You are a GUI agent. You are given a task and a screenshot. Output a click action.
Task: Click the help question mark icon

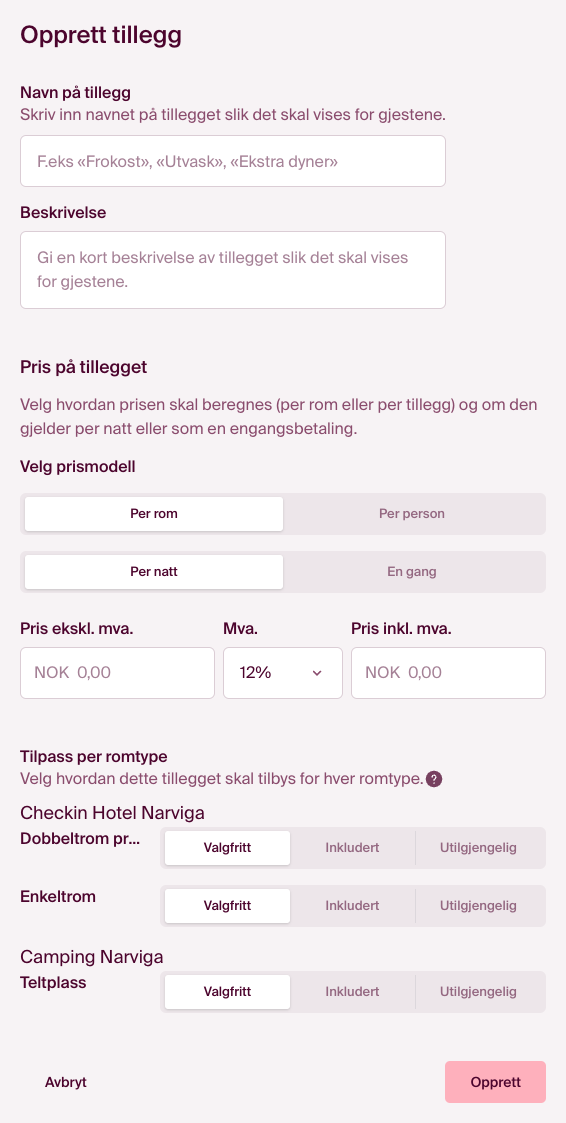pyautogui.click(x=433, y=779)
